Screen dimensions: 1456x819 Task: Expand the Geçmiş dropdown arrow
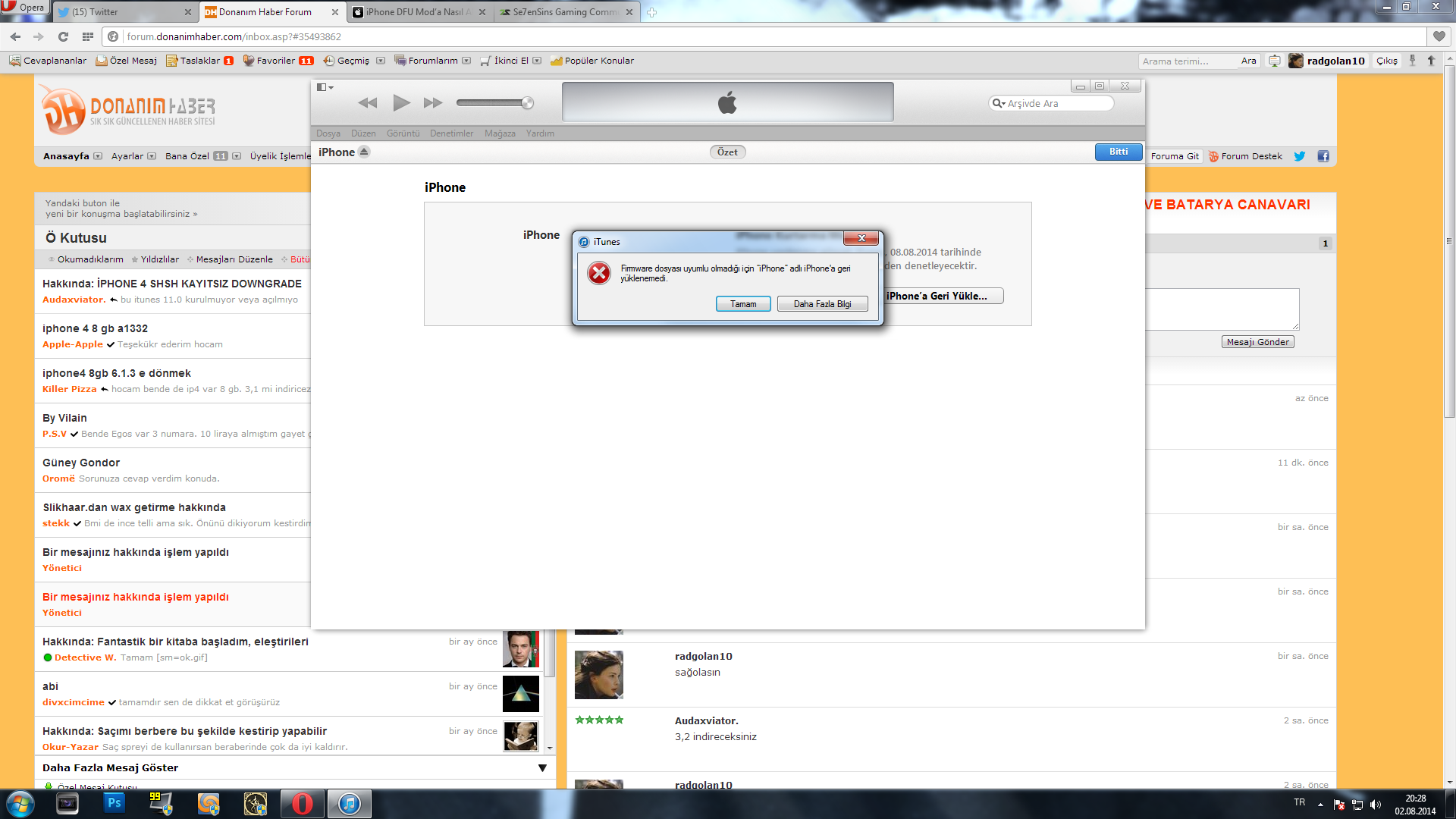tap(381, 61)
